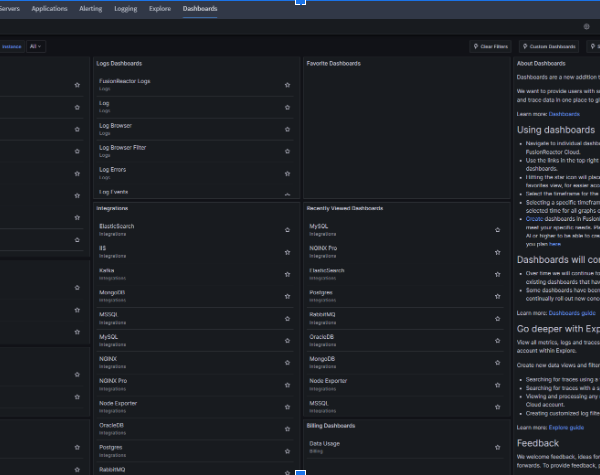600x475 pixels.
Task: Favorite Kafka in the Integrations panel
Action: [287, 274]
